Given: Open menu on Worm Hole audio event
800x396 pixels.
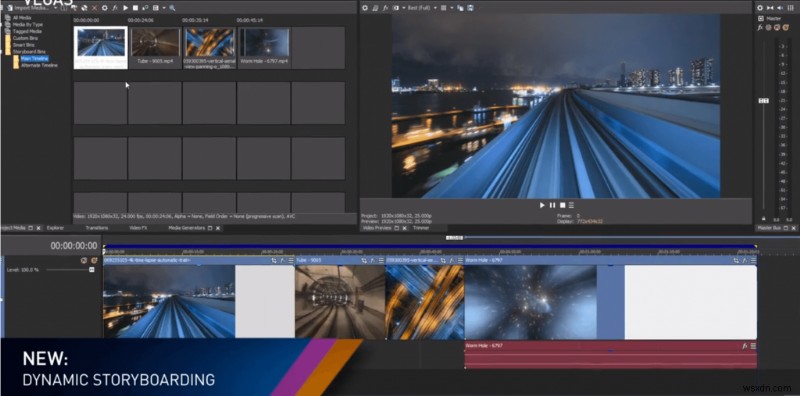Looking at the screenshot, I should click(753, 346).
